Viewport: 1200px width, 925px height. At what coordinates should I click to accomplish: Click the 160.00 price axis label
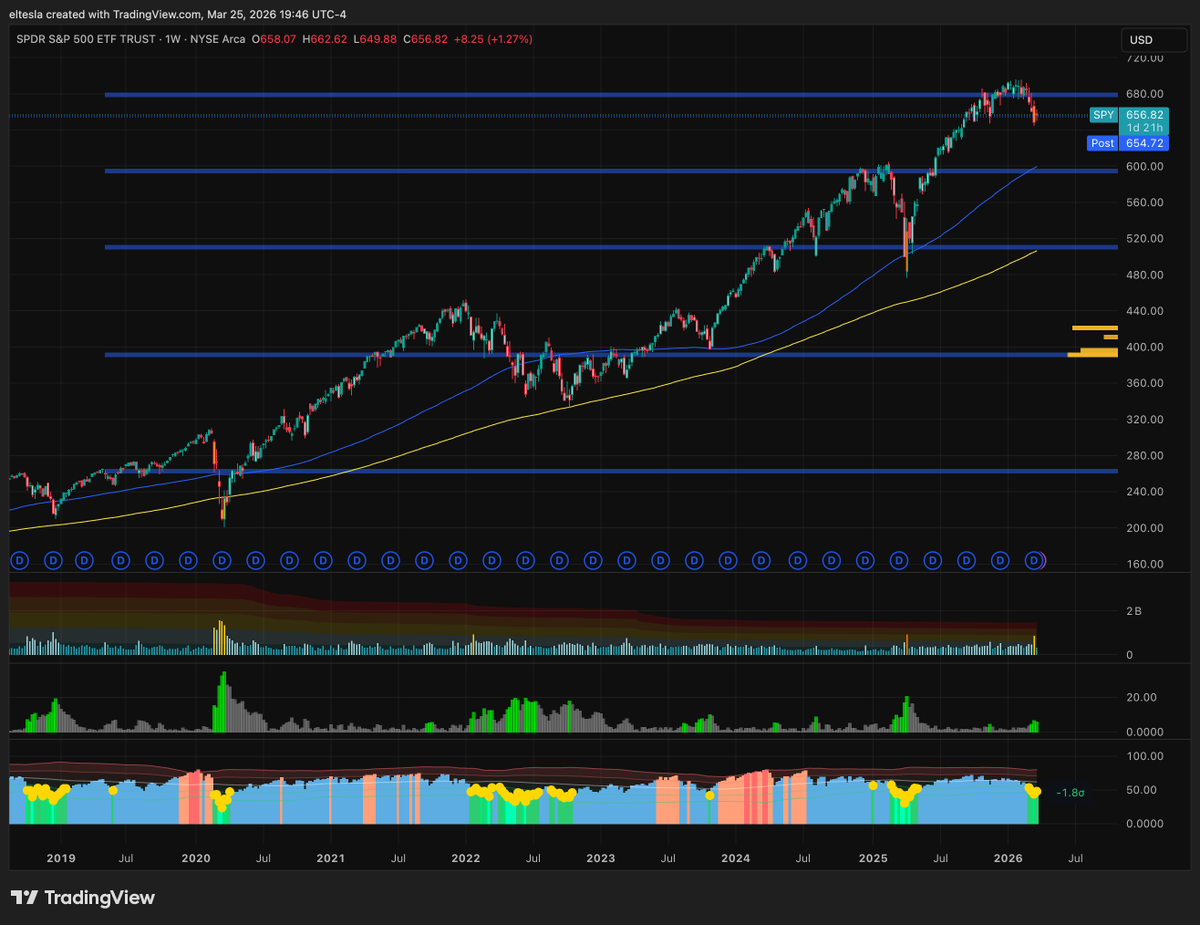1144,564
